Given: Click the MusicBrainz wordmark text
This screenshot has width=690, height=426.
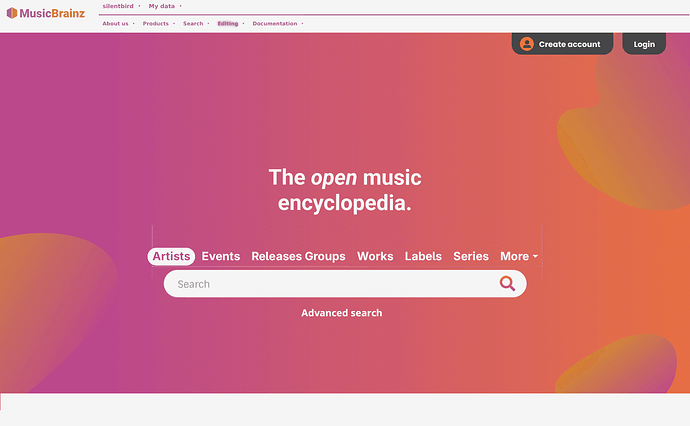Looking at the screenshot, I should click(x=52, y=13).
